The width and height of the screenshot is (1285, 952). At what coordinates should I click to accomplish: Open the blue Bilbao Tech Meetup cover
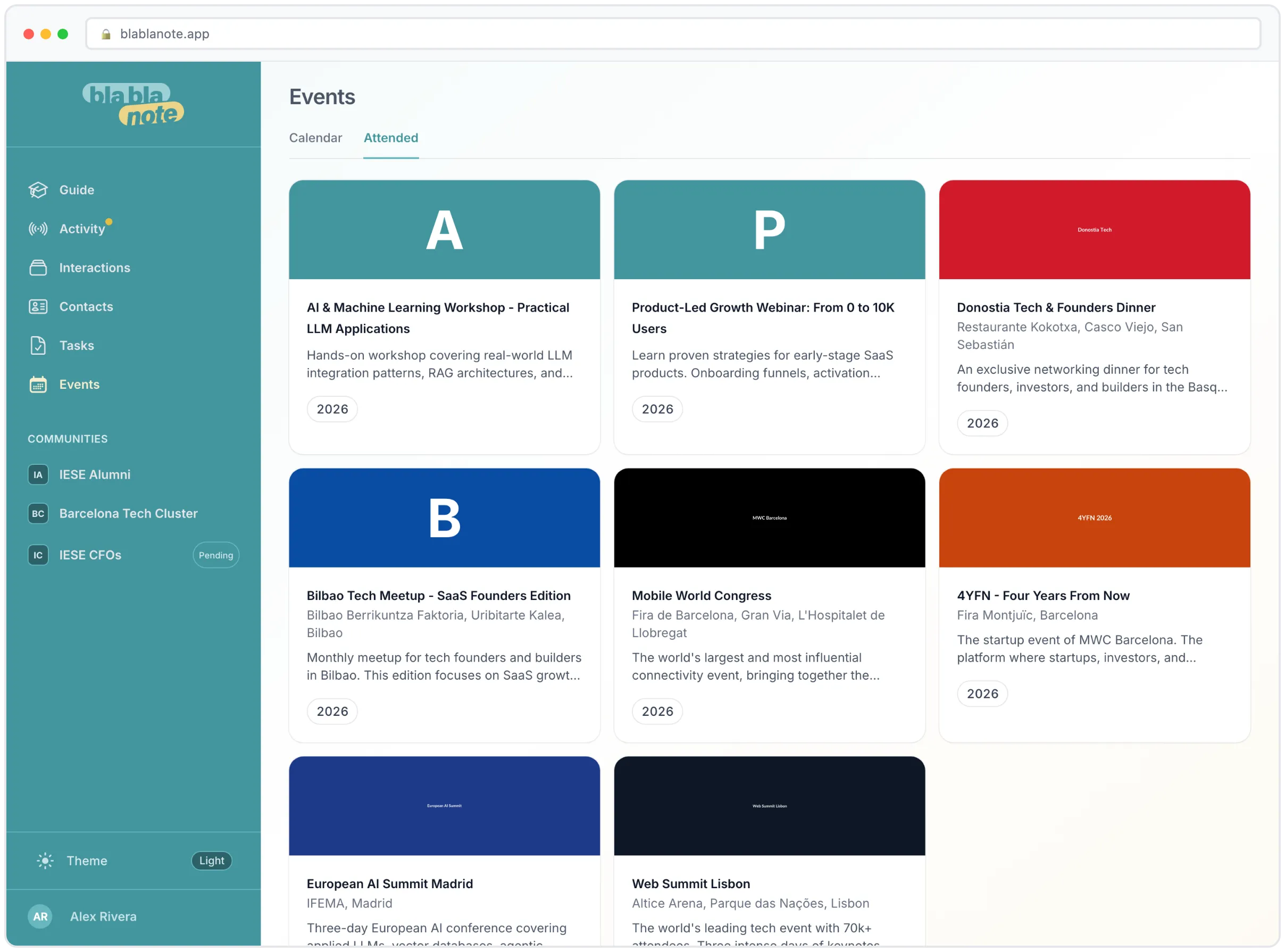tap(445, 518)
